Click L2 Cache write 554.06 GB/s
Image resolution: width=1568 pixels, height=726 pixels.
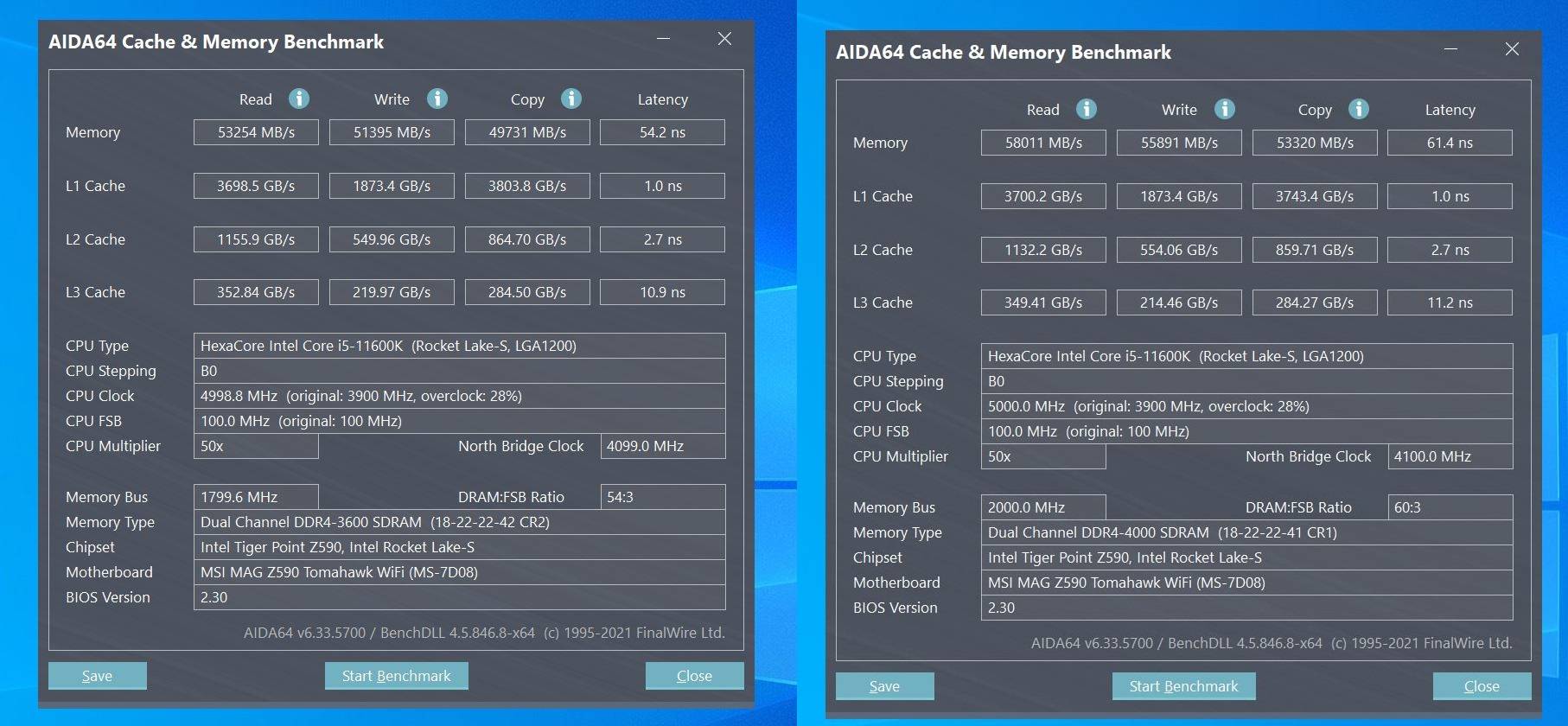tap(1179, 250)
